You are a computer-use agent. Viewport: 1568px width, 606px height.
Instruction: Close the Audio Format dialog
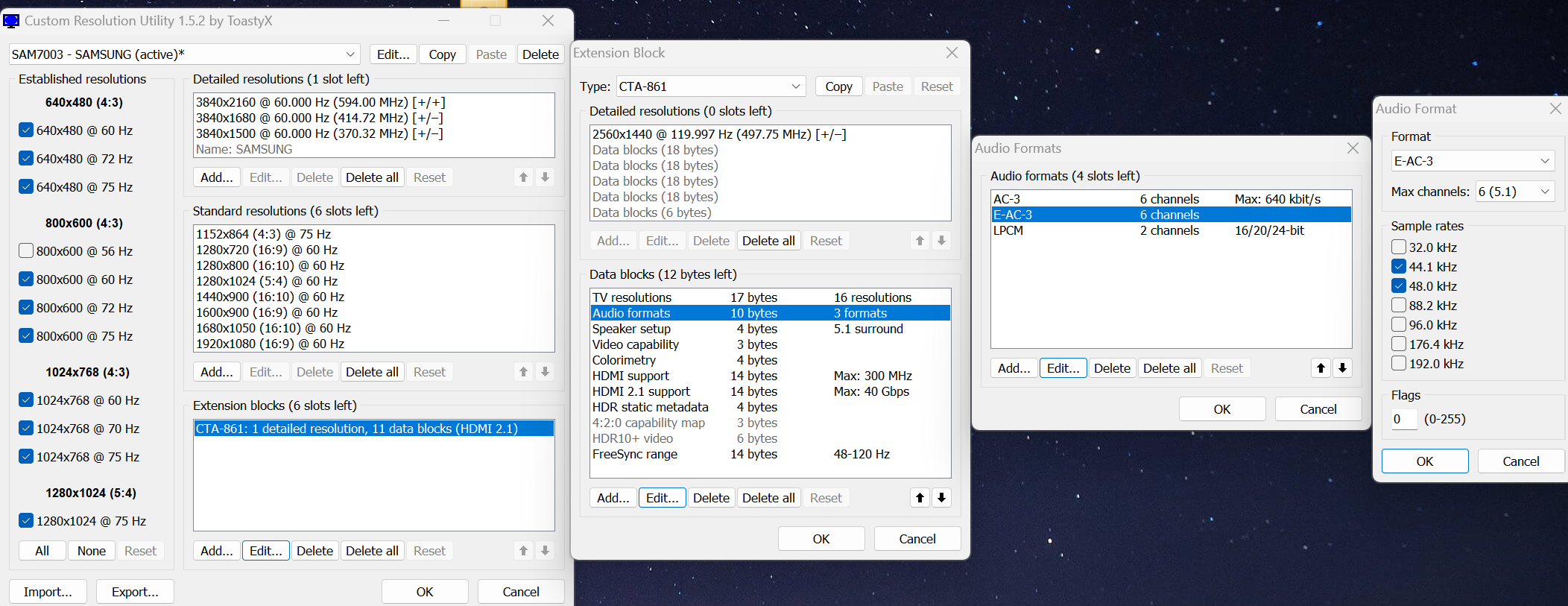pyautogui.click(x=1555, y=109)
